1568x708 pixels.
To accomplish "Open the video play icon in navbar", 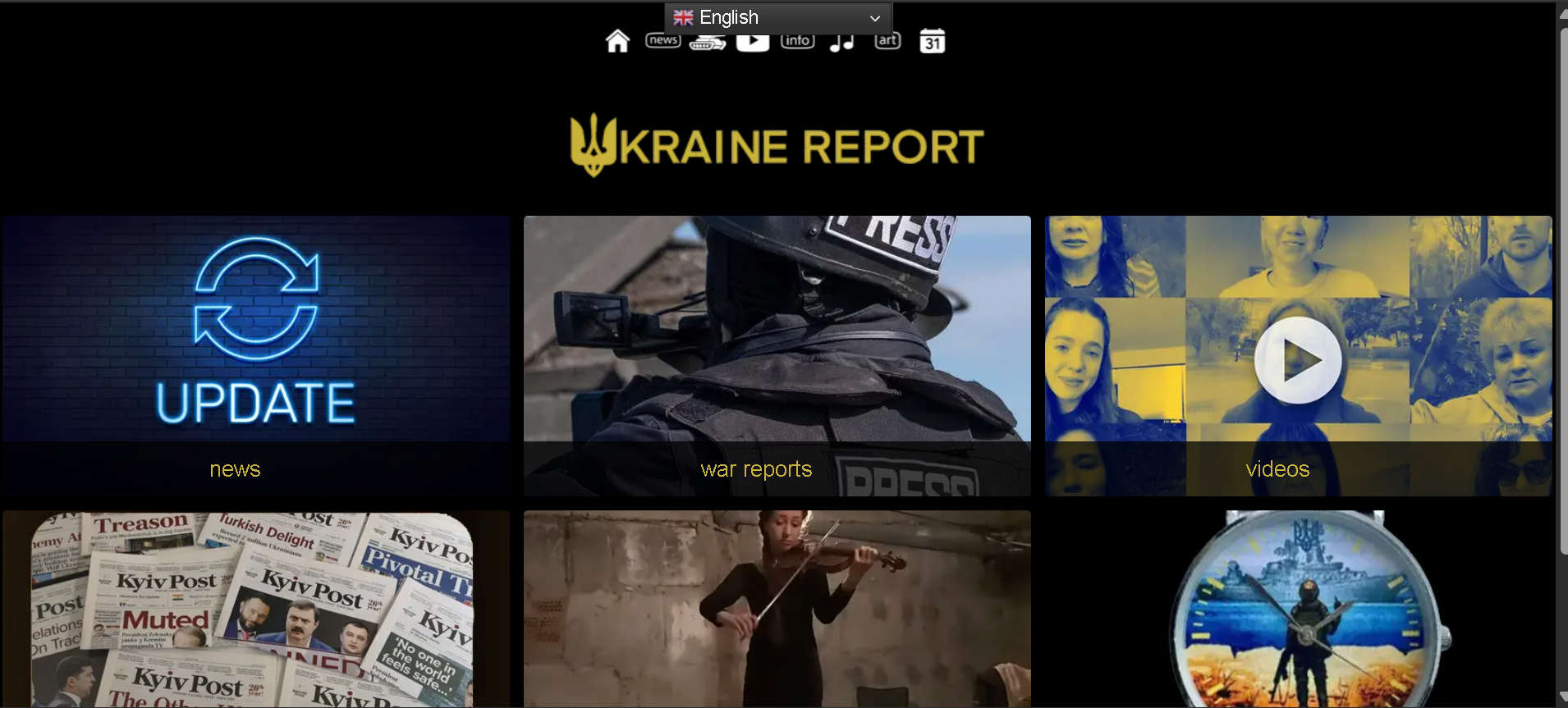I will [x=752, y=43].
